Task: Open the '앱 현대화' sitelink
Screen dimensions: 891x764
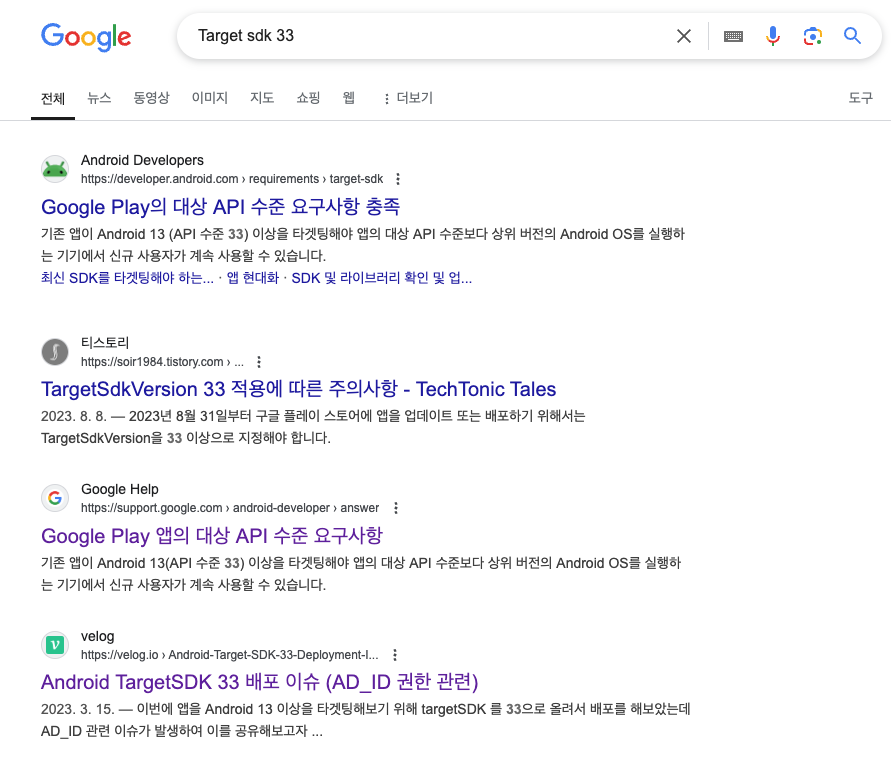Action: (x=253, y=278)
